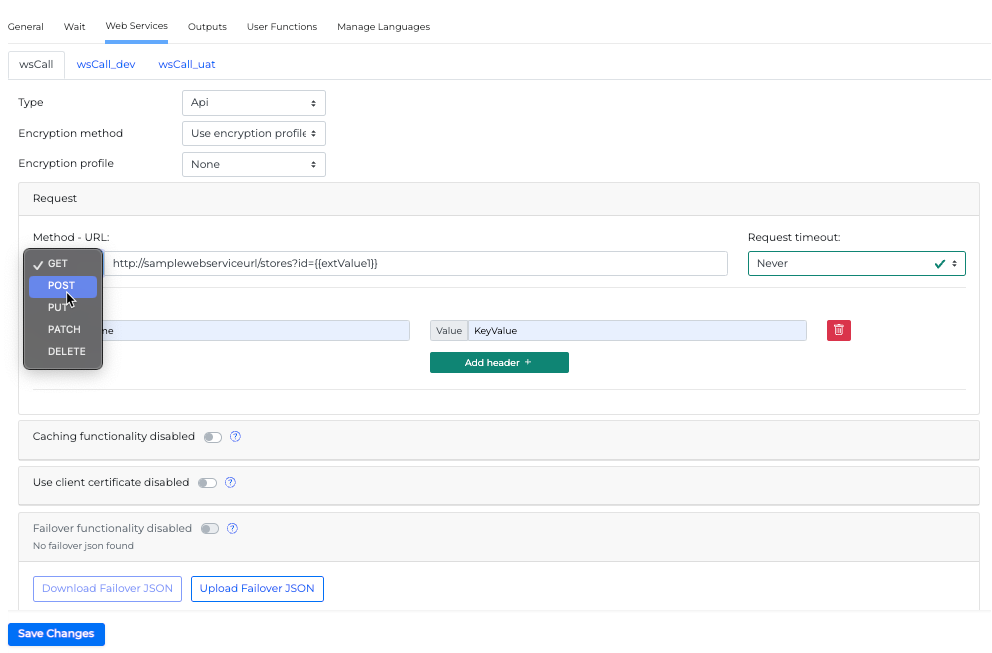The height and width of the screenshot is (653, 992).
Task: Switch to the Outputs tab
Action: coord(207,27)
